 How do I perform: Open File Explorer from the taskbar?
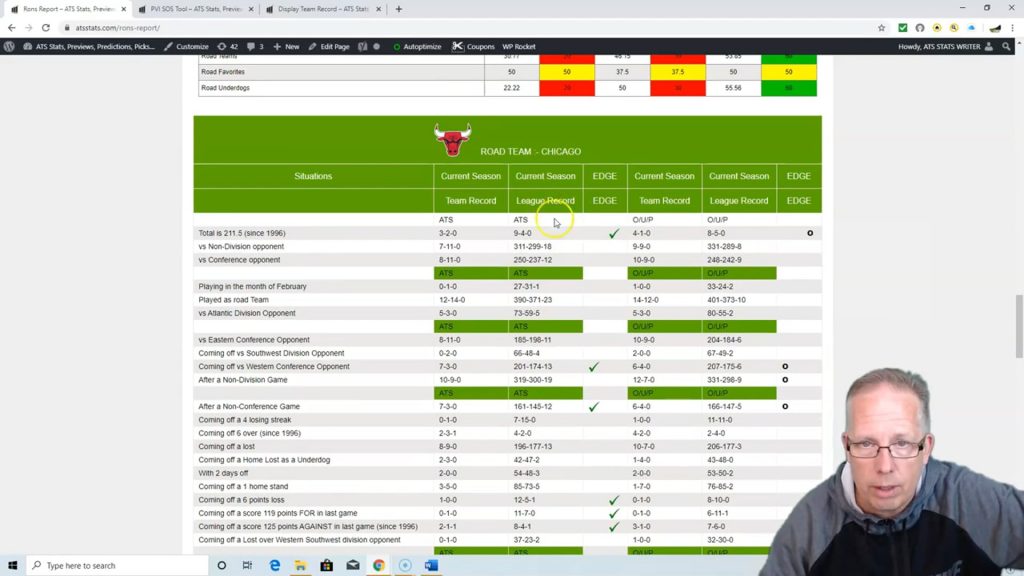click(300, 565)
